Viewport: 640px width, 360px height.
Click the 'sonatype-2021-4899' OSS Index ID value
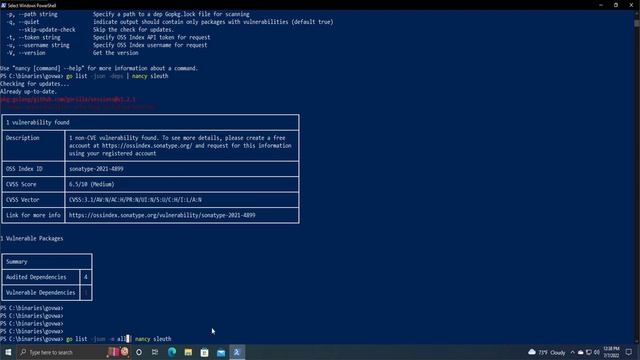coord(96,169)
